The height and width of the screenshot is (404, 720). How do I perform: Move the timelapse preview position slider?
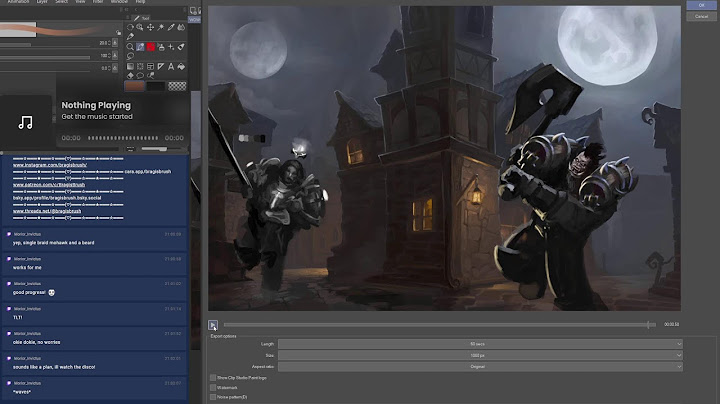pos(439,325)
